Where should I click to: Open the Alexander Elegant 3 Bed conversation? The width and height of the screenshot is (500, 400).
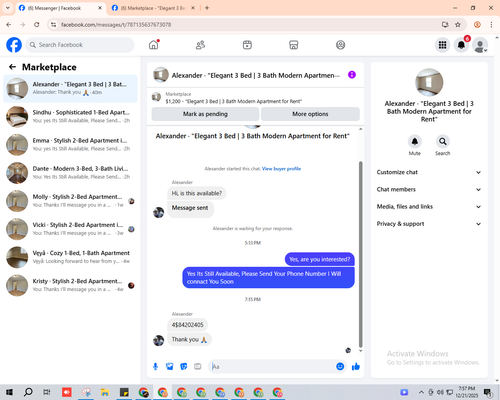pyautogui.click(x=70, y=89)
